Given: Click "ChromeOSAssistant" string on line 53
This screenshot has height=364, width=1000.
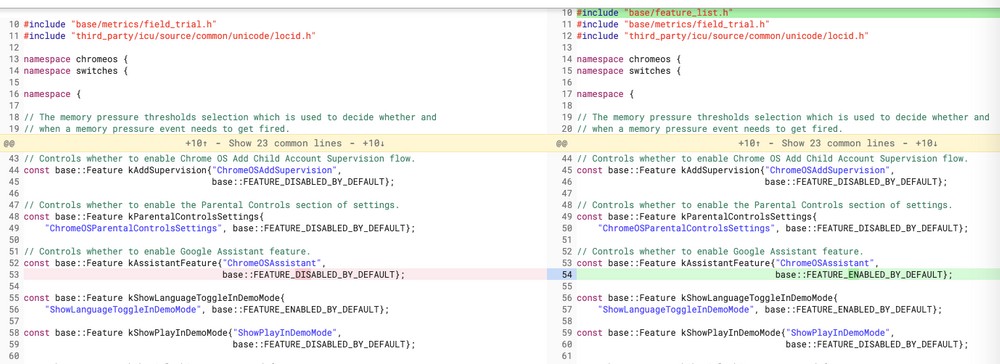Looking at the screenshot, I should tap(824, 263).
